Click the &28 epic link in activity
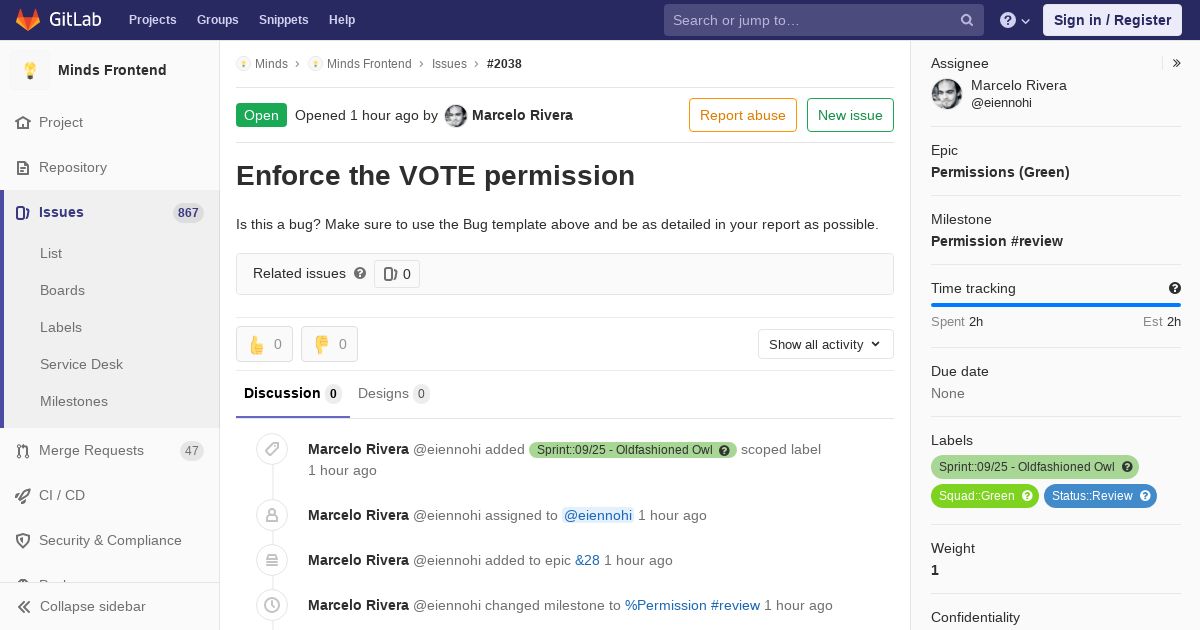1200x630 pixels. [587, 560]
